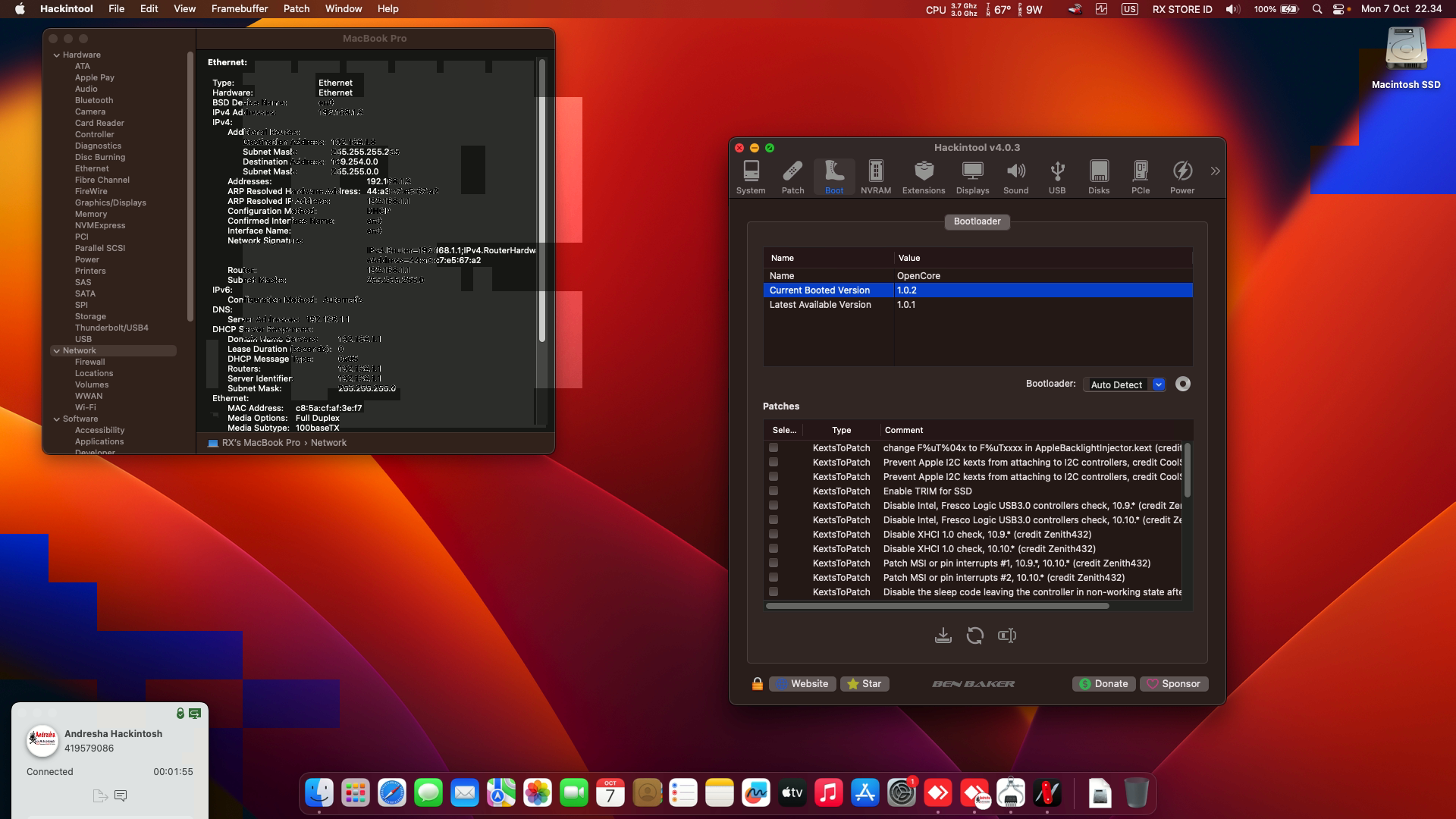
Task: Open the USB section in Hackintool
Action: pyautogui.click(x=1057, y=177)
